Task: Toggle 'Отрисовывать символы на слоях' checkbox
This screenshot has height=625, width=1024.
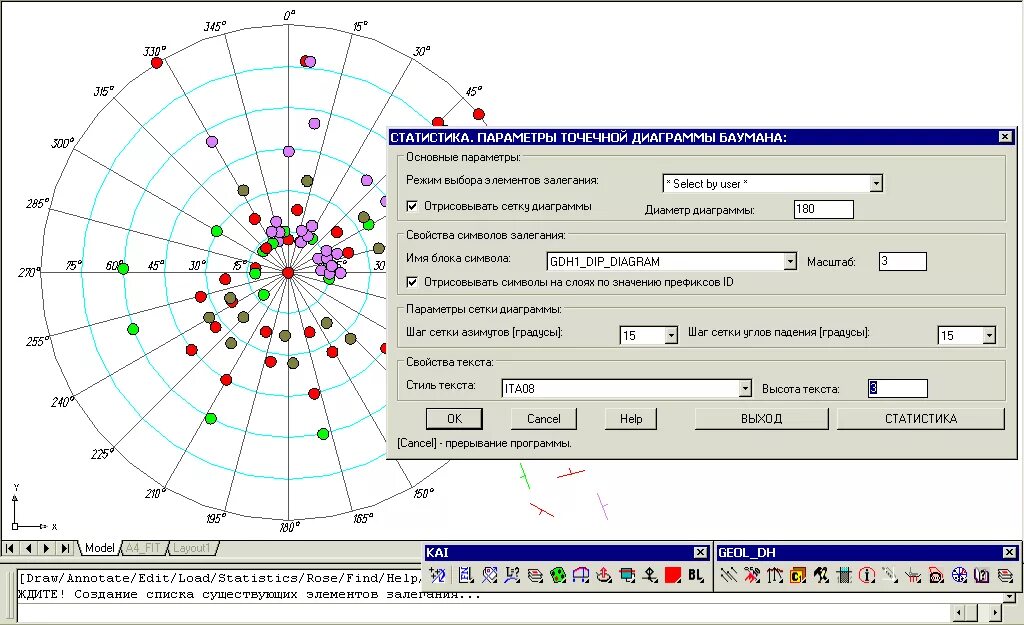Action: [412, 282]
